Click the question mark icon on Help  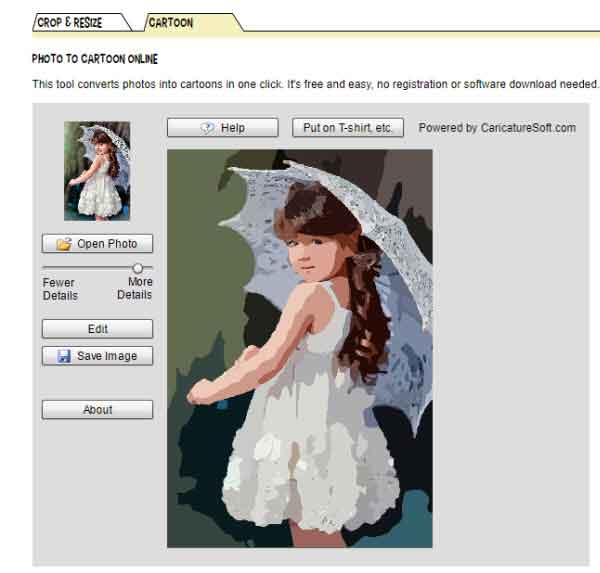[207, 127]
